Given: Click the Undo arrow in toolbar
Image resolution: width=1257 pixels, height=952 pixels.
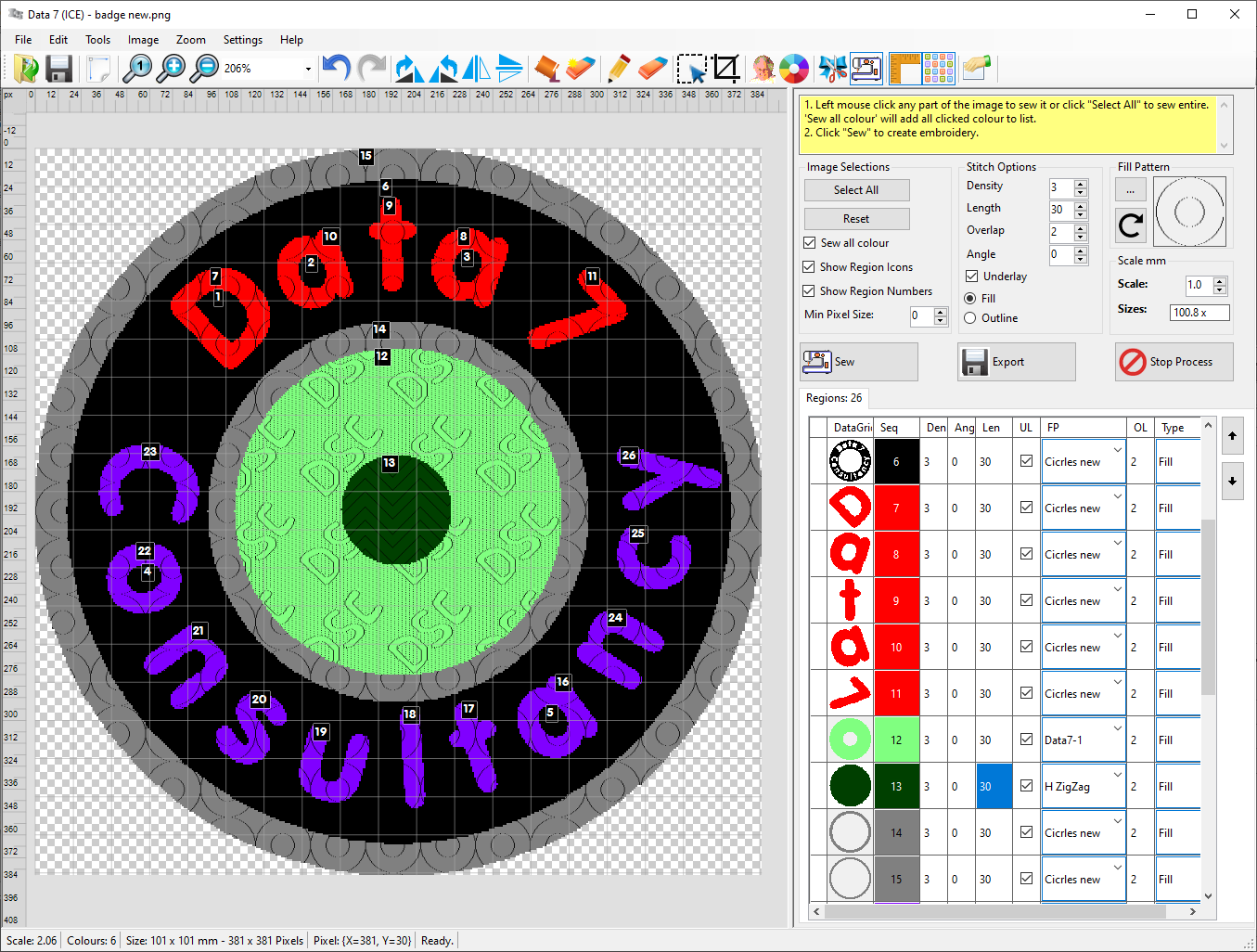Looking at the screenshot, I should (x=336, y=69).
